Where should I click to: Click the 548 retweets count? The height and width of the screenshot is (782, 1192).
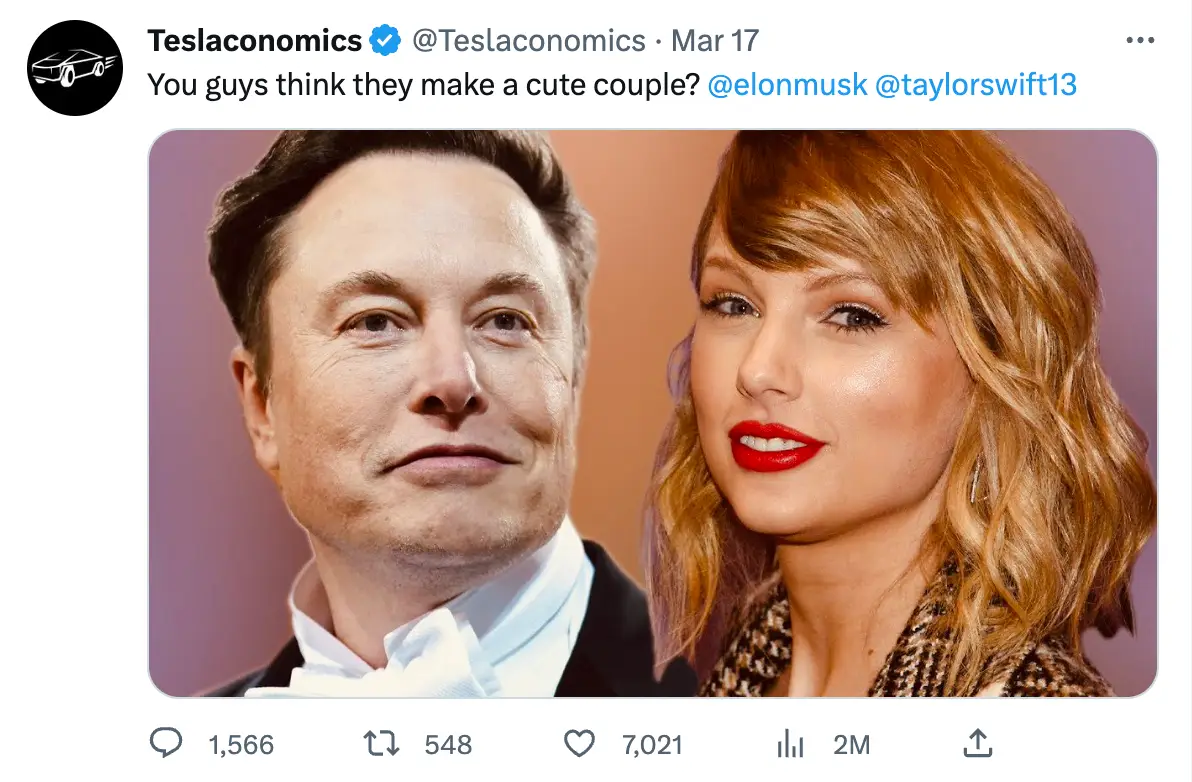[x=448, y=744]
